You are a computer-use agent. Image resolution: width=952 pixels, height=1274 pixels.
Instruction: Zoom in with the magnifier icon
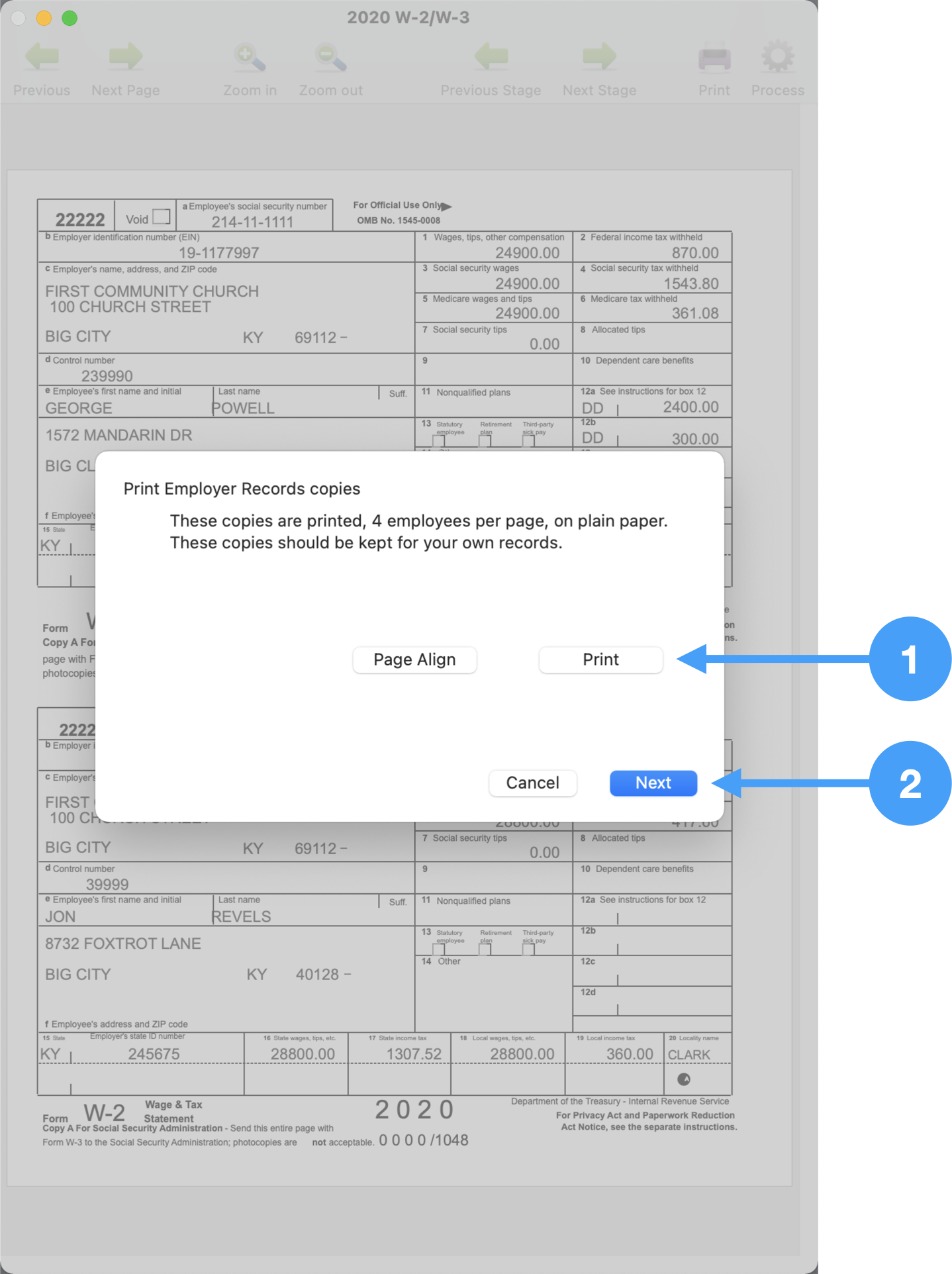coord(250,58)
